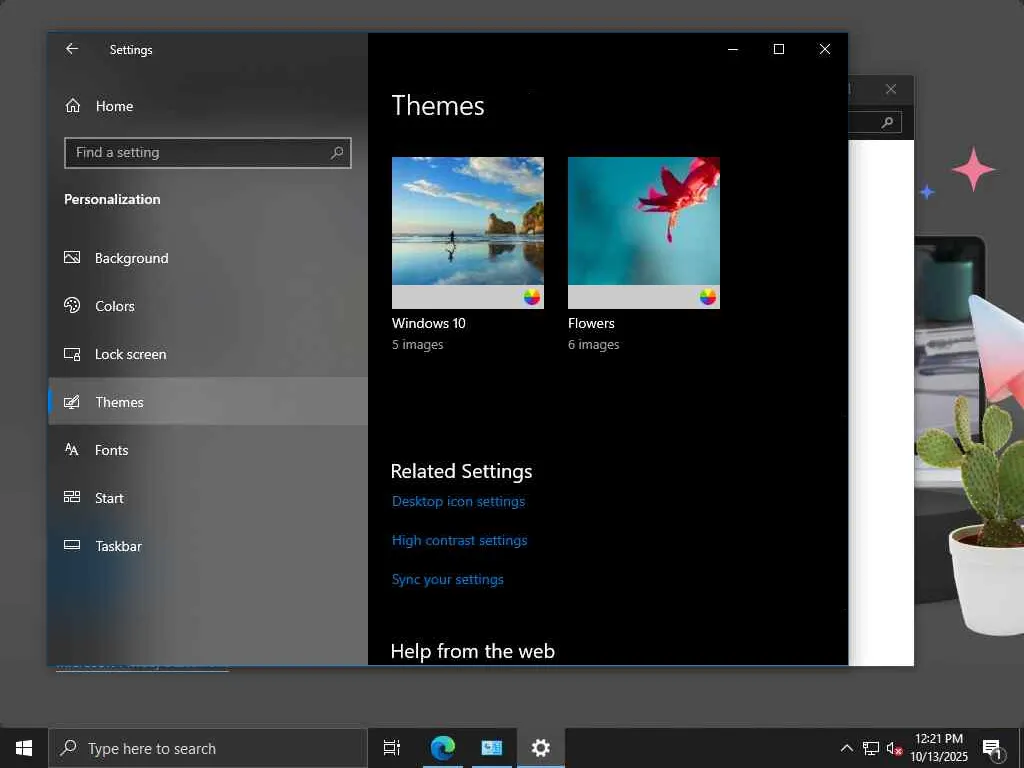Open High contrast settings link
The width and height of the screenshot is (1024, 768).
[x=459, y=541]
